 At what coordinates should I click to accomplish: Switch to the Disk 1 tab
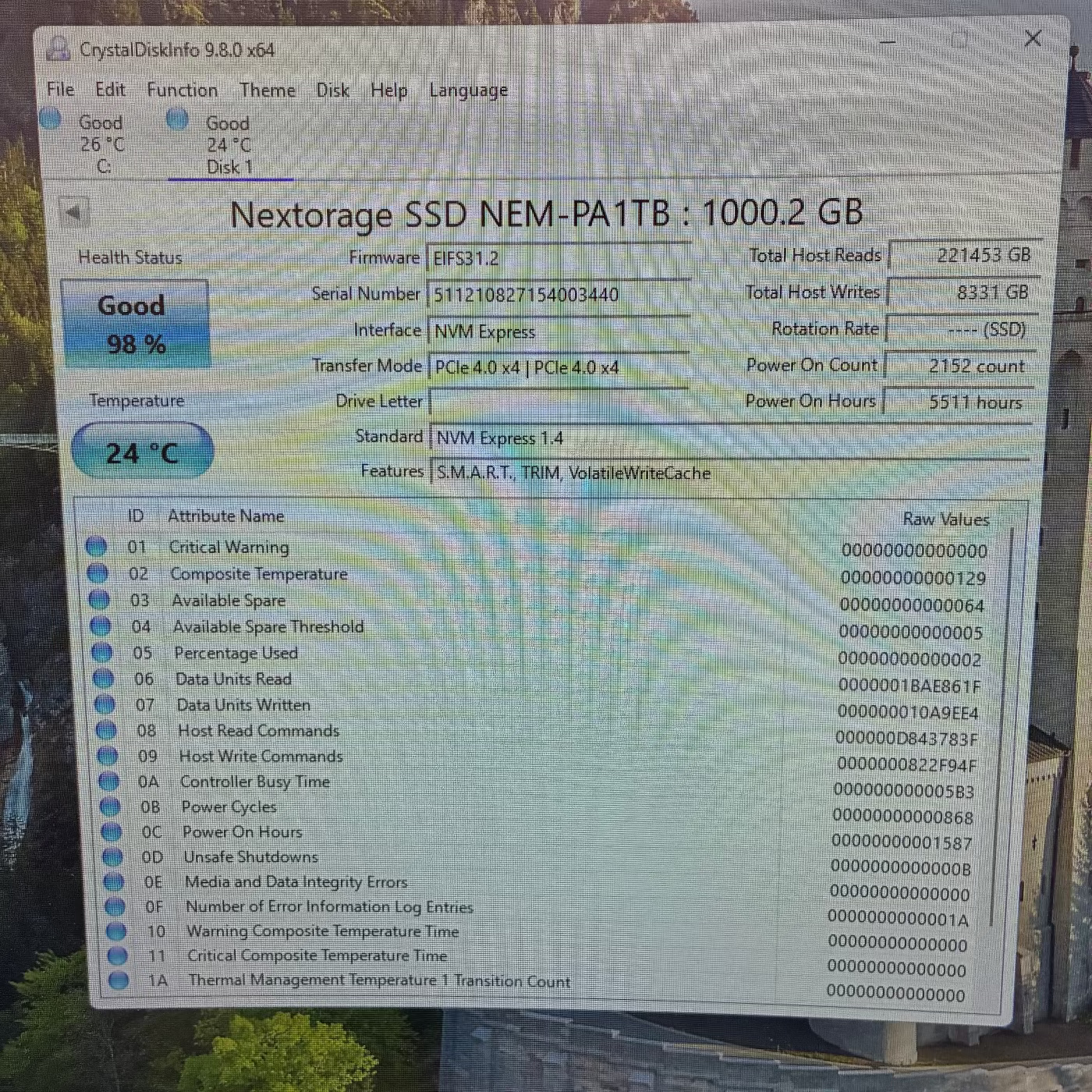229,144
